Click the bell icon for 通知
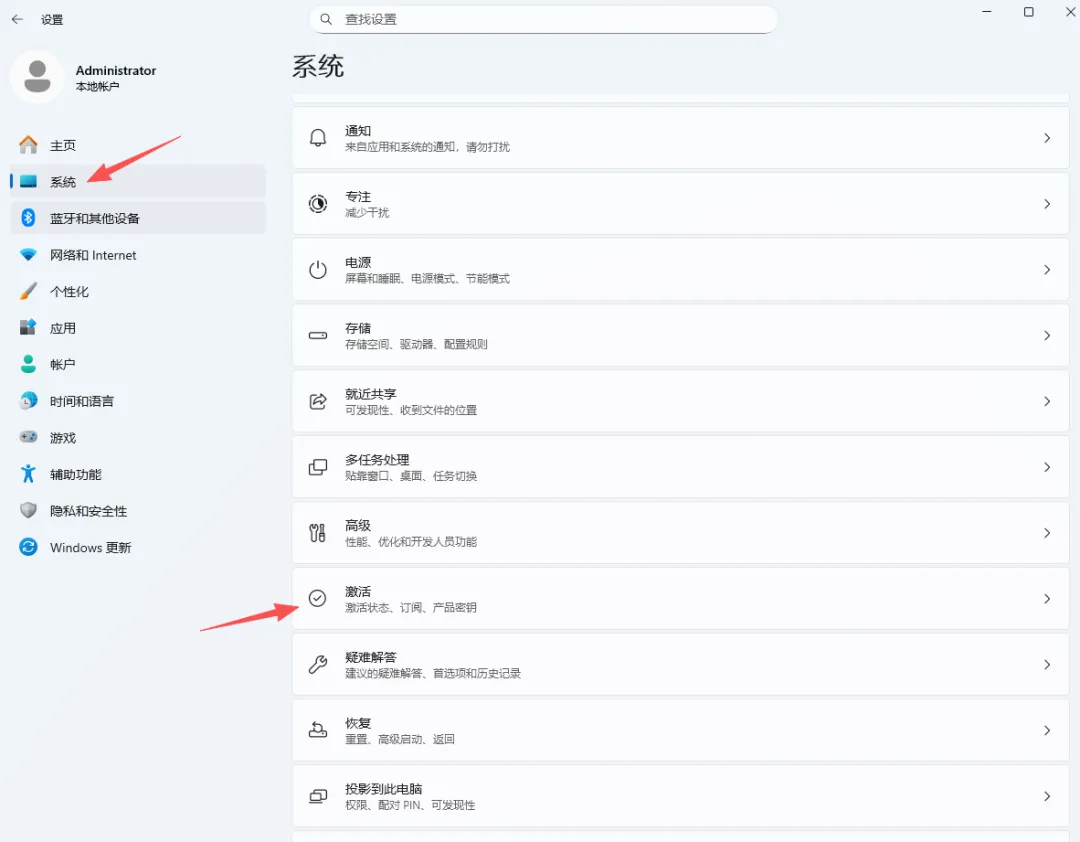 318,138
